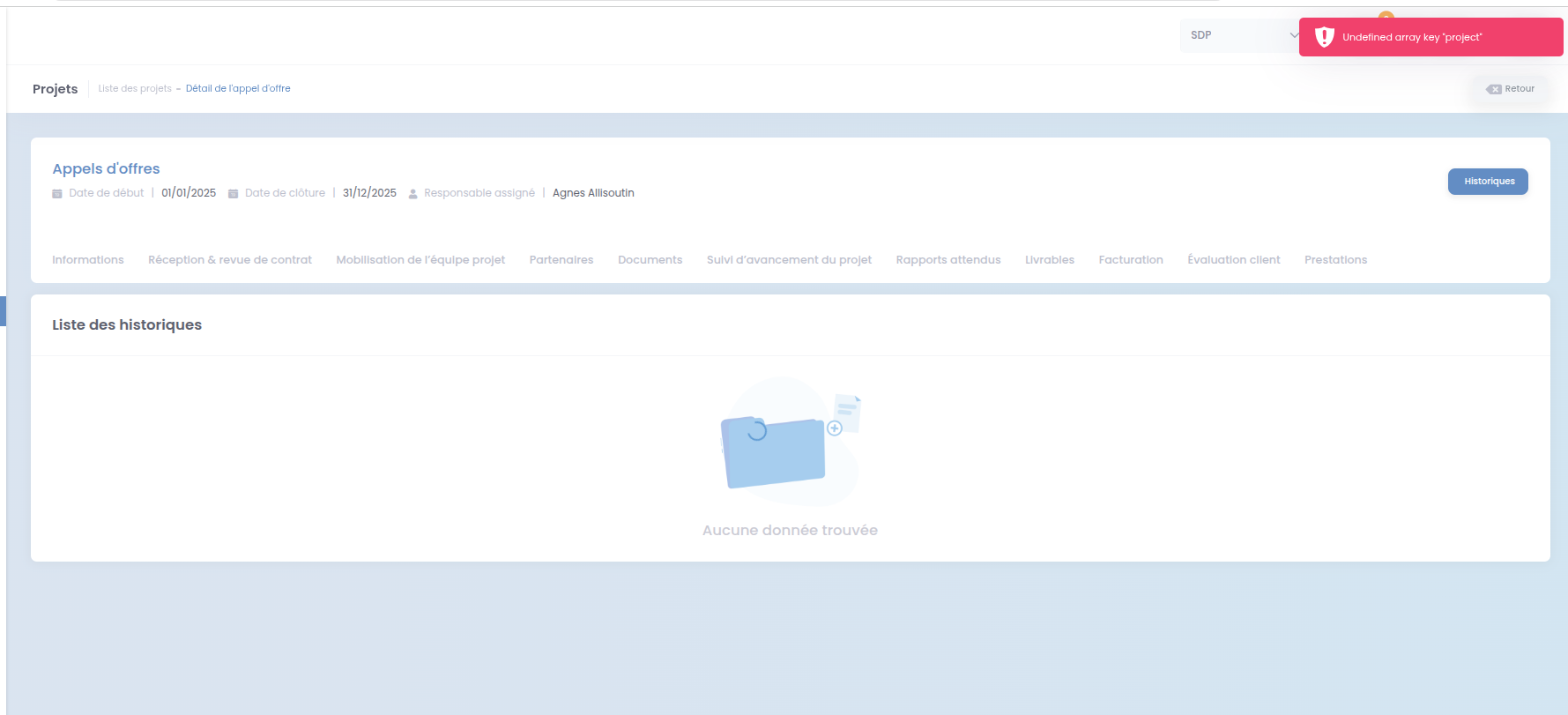
Task: Open the Facturation tab
Action: click(x=1131, y=260)
